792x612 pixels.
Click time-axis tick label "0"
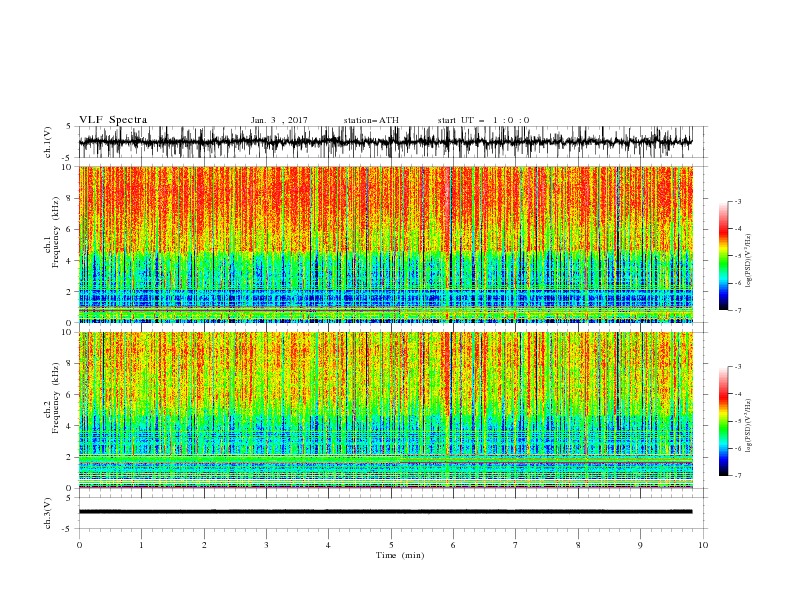(79, 545)
